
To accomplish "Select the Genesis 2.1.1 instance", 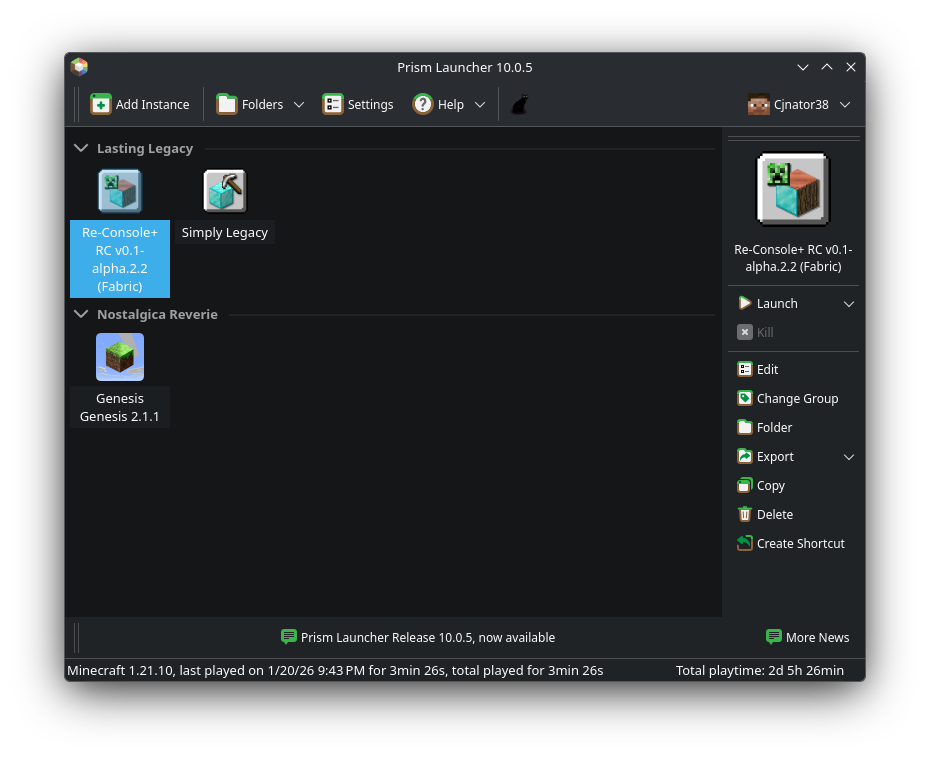I will click(x=119, y=357).
